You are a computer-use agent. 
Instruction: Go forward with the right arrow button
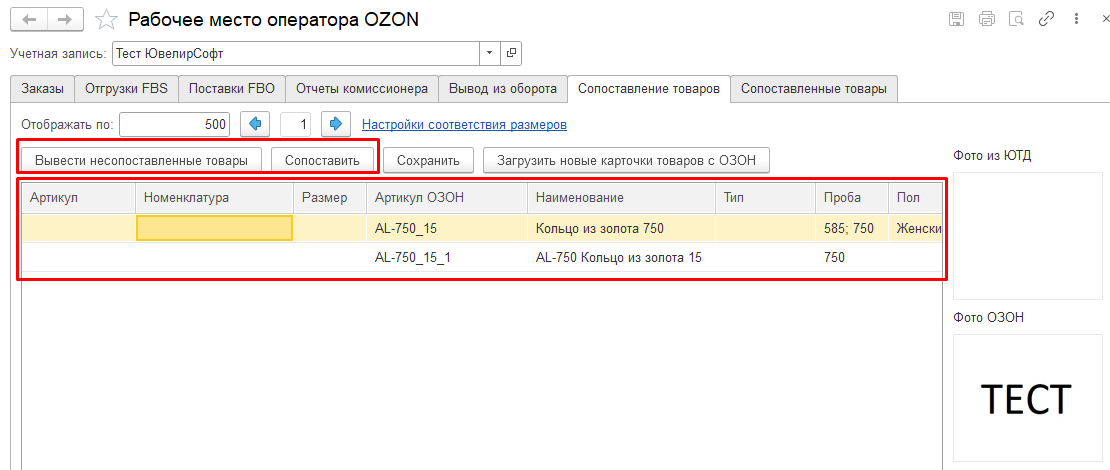(65, 19)
